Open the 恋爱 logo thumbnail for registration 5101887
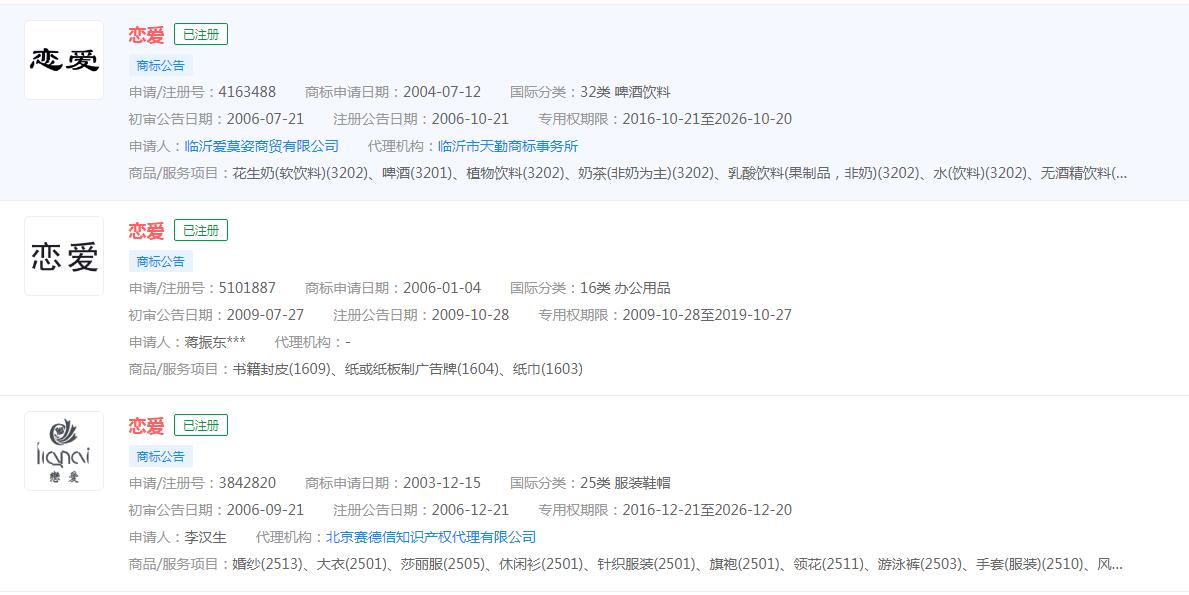Viewport: 1189px width, 595px height. (x=64, y=256)
